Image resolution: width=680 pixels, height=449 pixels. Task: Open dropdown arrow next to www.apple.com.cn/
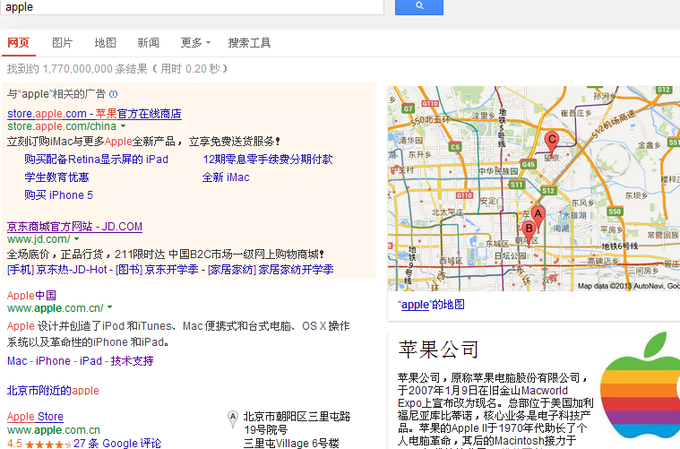click(110, 308)
